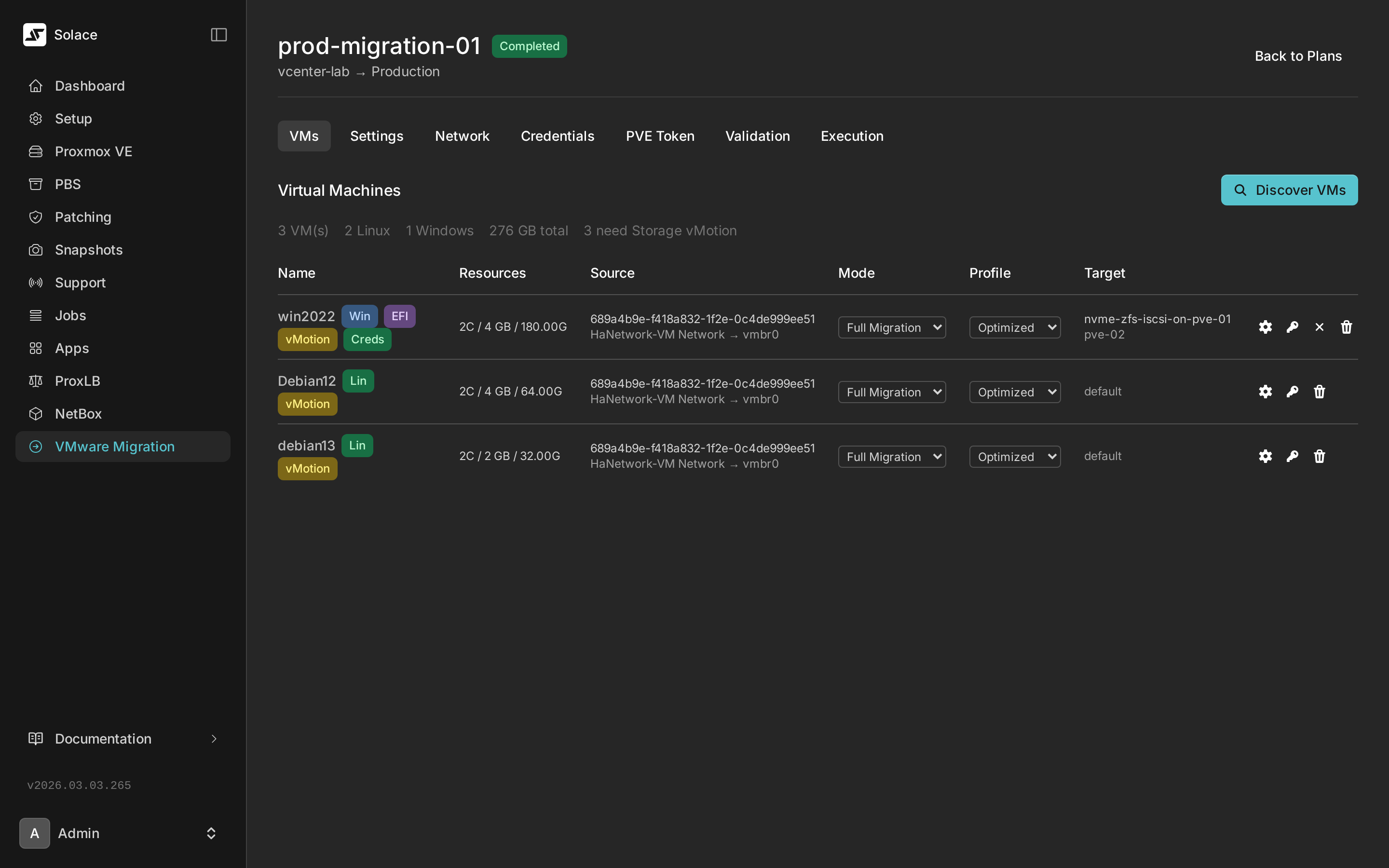The image size is (1389, 868).
Task: Open the Execution tab
Action: click(852, 136)
